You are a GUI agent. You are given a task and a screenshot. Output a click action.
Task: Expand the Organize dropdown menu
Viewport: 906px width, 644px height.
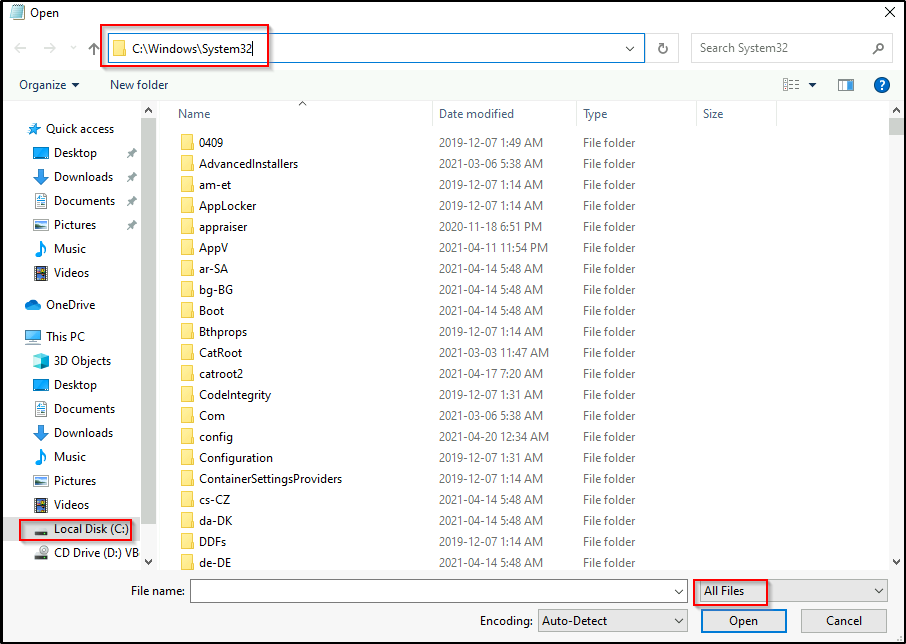[49, 85]
